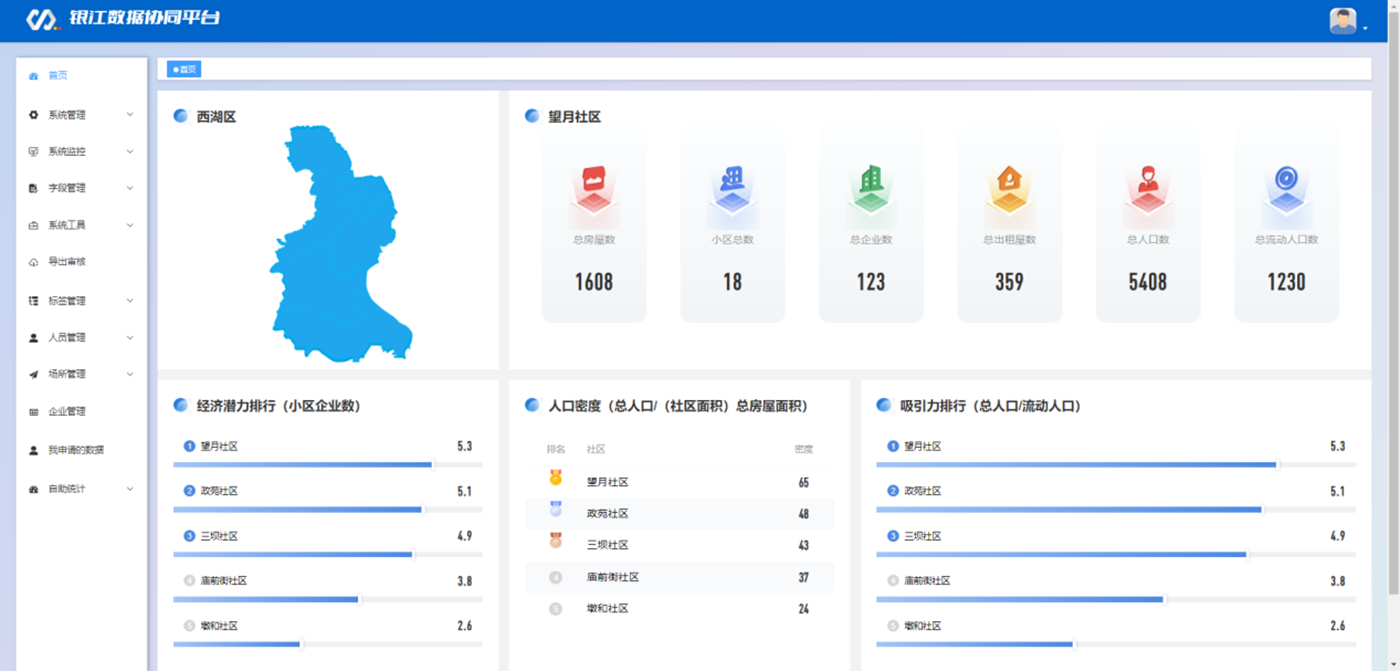Click 望月社区 progress bar in 经济潜力排行
Viewport: 1400px width, 671px height.
coord(303,464)
